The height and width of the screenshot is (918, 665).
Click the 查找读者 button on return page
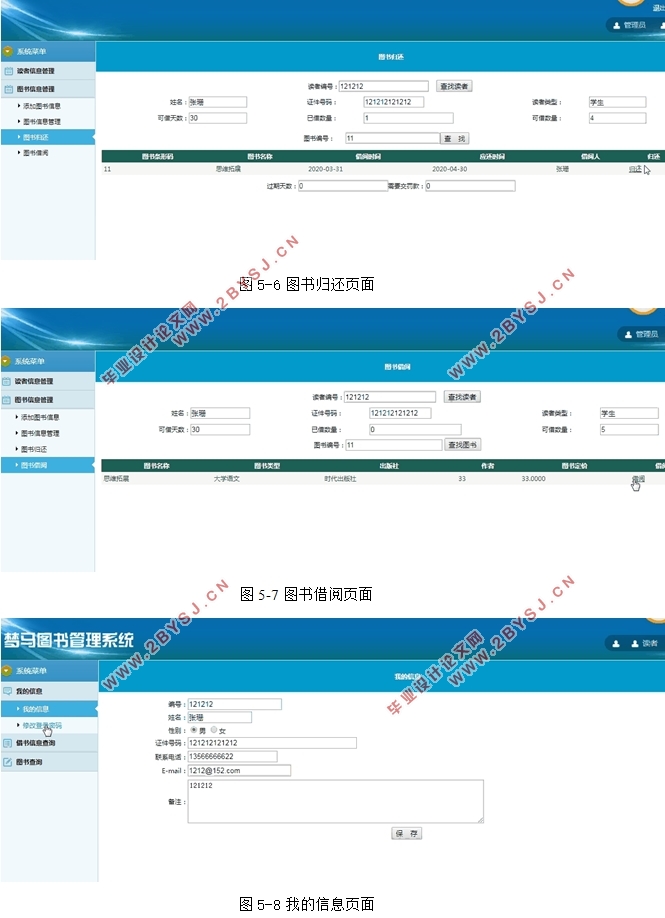click(454, 87)
